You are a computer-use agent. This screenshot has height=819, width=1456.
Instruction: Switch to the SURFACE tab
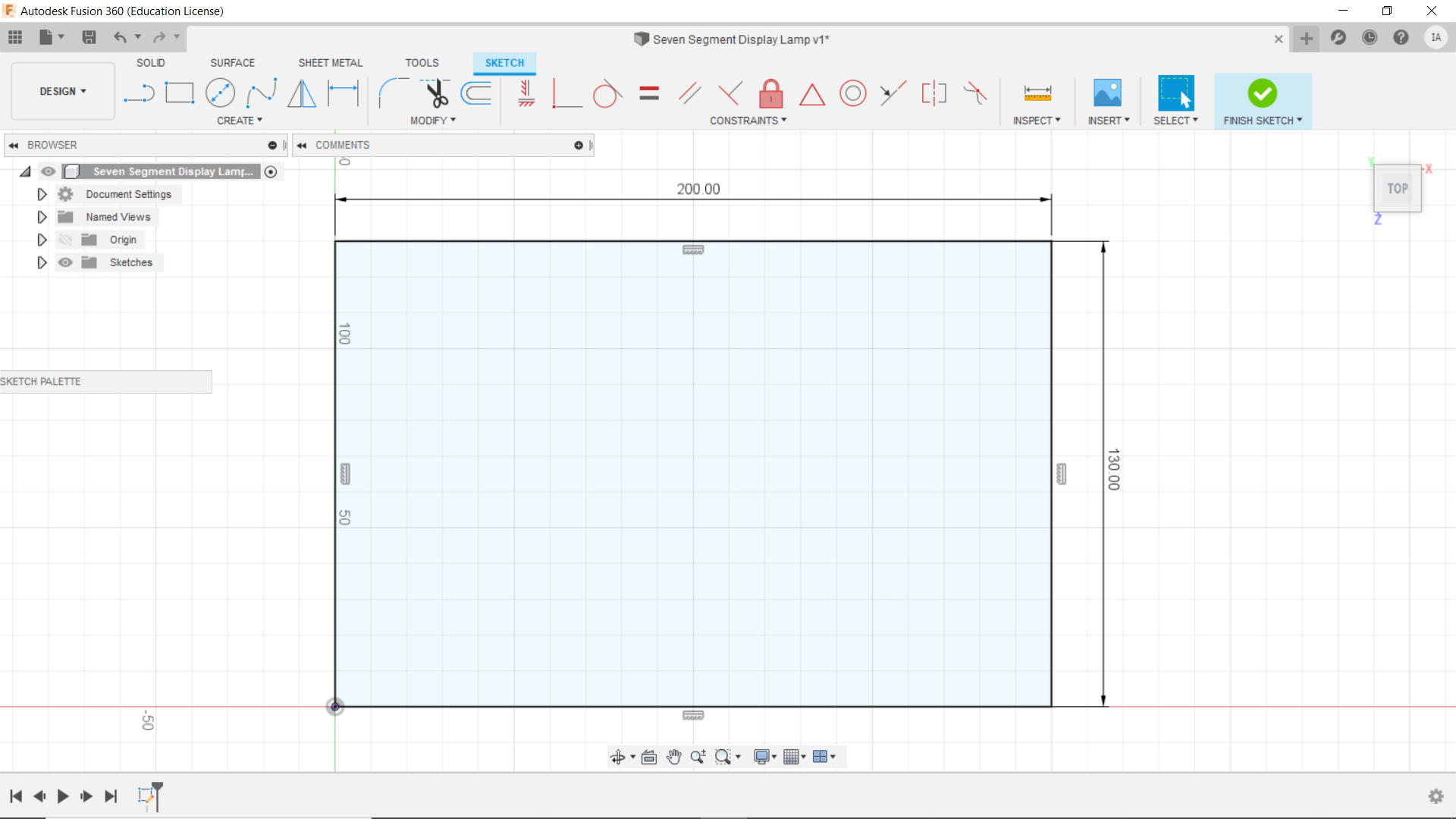[x=232, y=63]
